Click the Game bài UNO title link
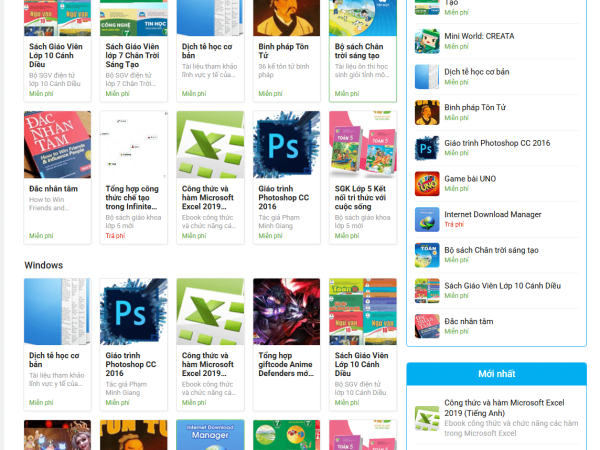This screenshot has width=600, height=450. point(470,178)
